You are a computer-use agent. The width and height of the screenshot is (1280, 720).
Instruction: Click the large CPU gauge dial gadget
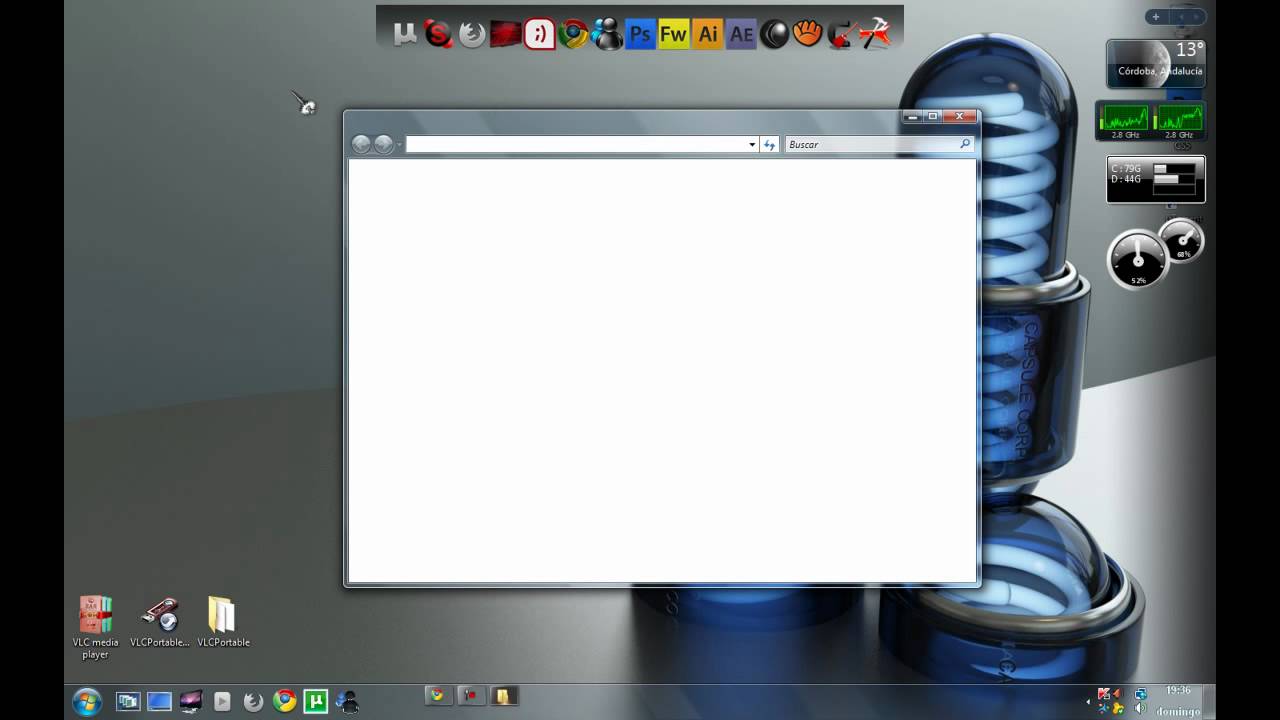click(1137, 260)
